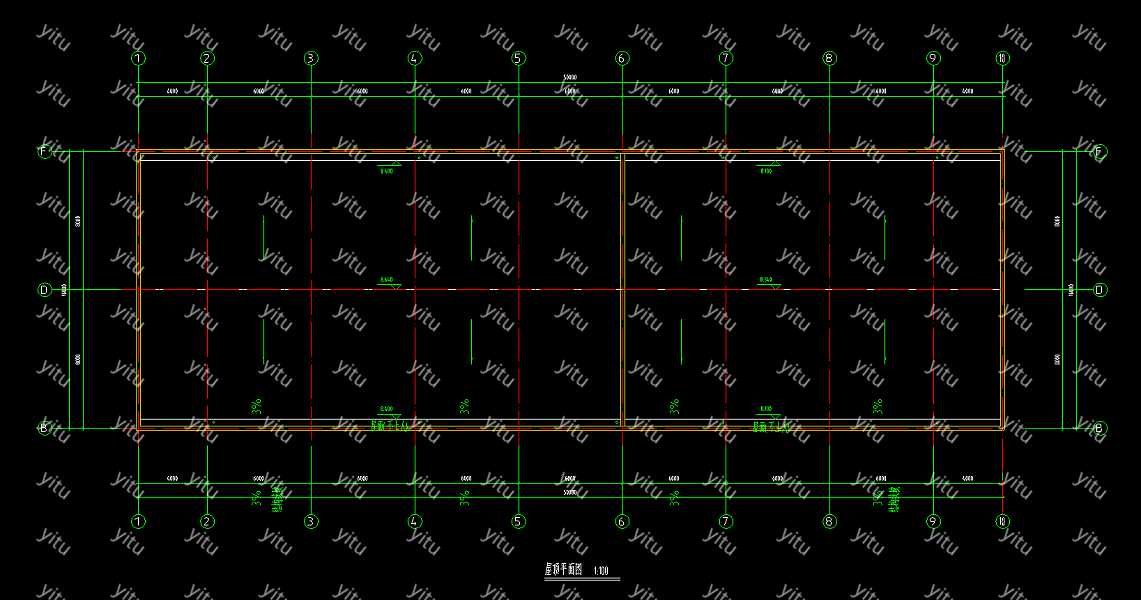
Task: Click elevation marker on ridge line near axis 4
Action: (x=388, y=282)
